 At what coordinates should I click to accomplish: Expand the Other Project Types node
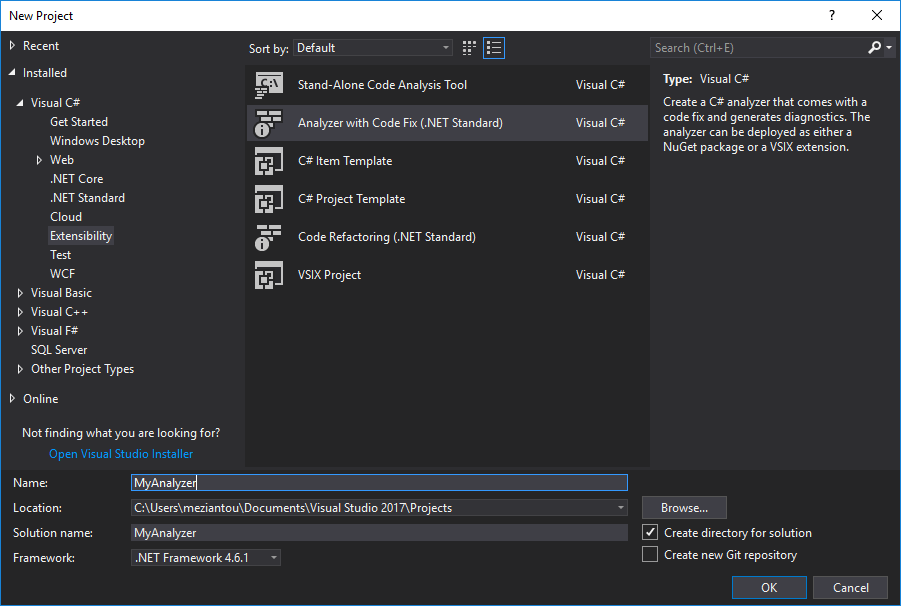click(20, 369)
